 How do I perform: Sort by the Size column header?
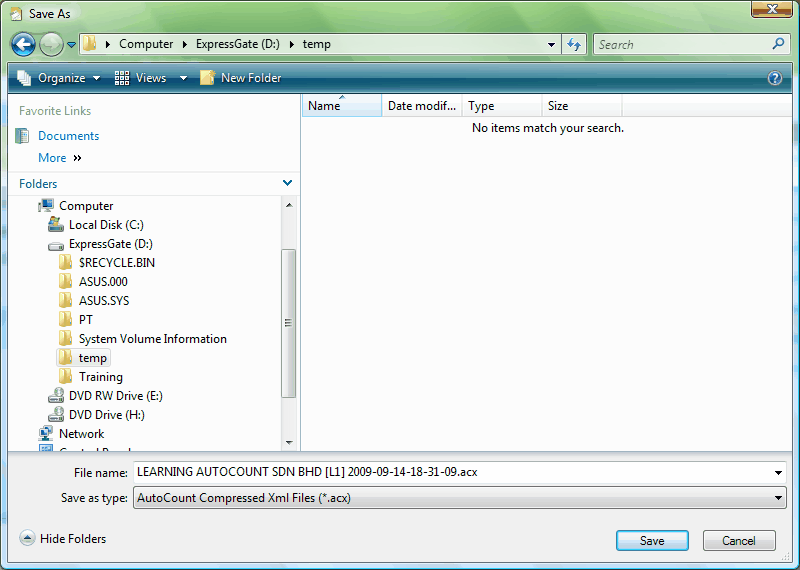tap(582, 106)
